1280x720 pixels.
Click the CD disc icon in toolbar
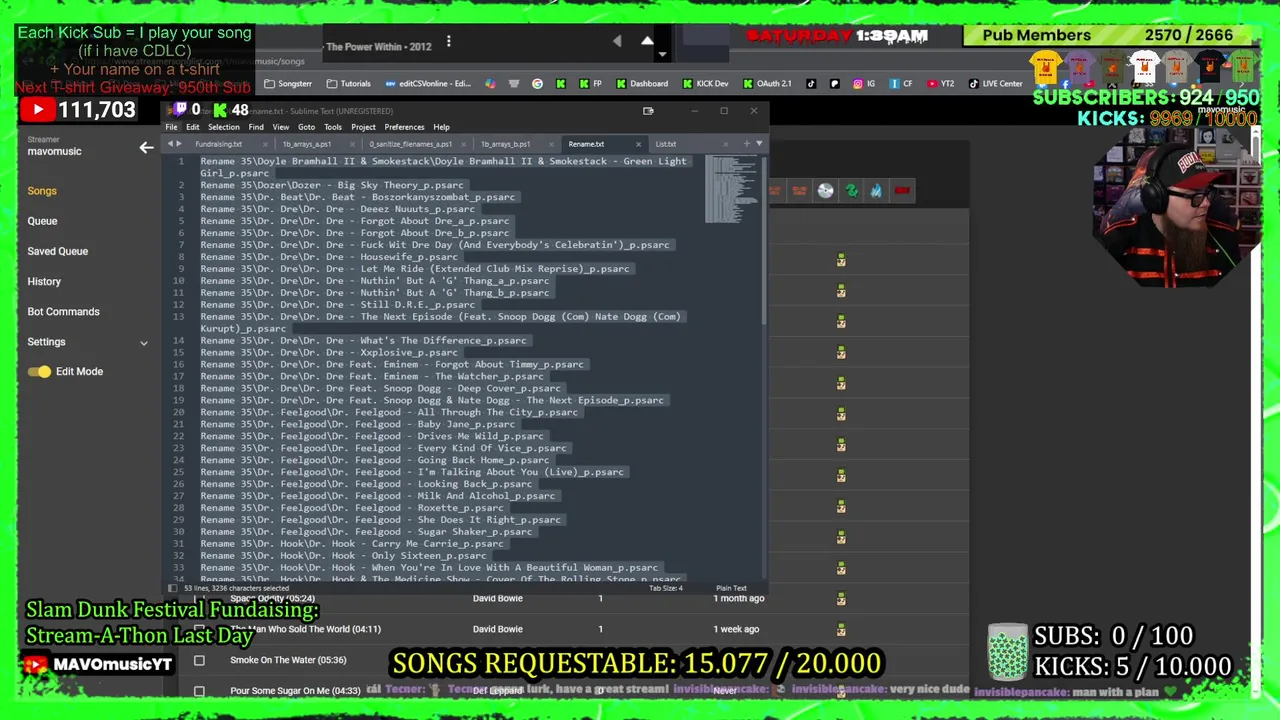pyautogui.click(x=825, y=191)
